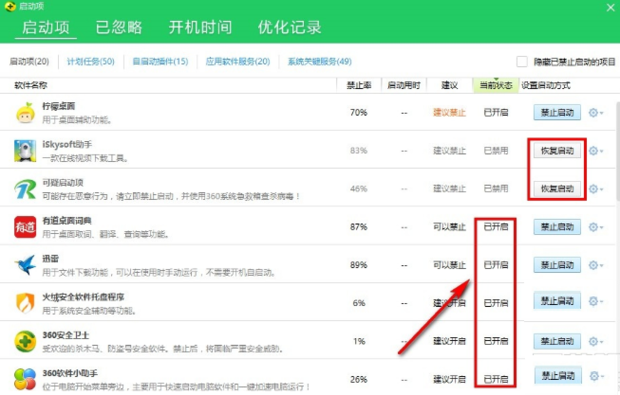Switch to 已忽略 tab
620x395 pixels.
click(x=119, y=27)
